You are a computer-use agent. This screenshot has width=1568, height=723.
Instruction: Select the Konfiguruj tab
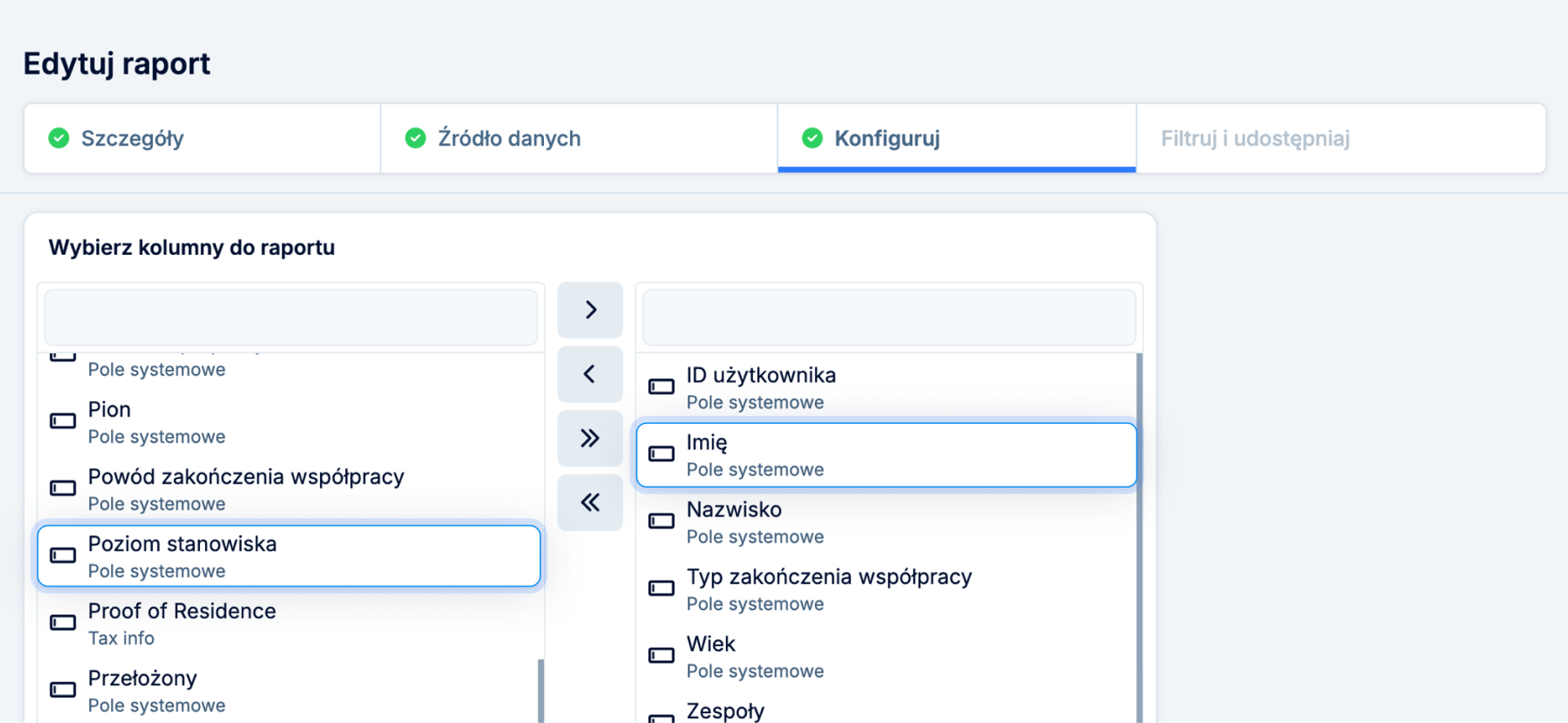pyautogui.click(x=887, y=138)
